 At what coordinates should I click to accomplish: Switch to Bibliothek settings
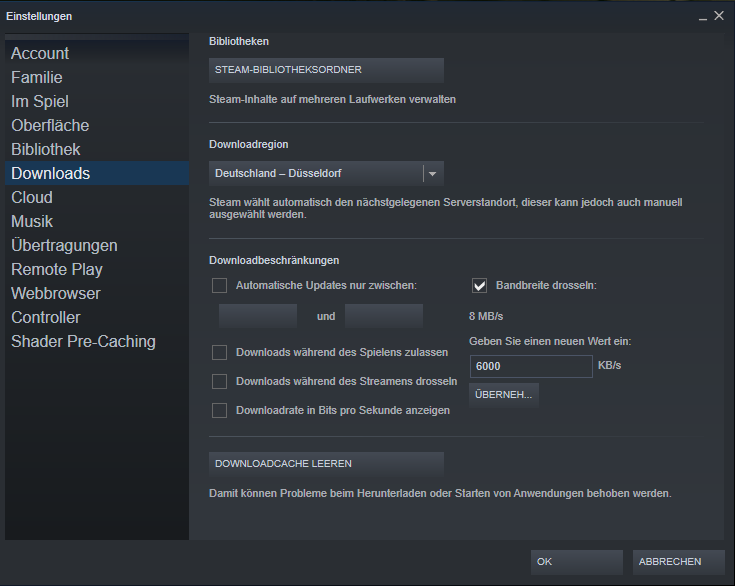click(x=97, y=149)
